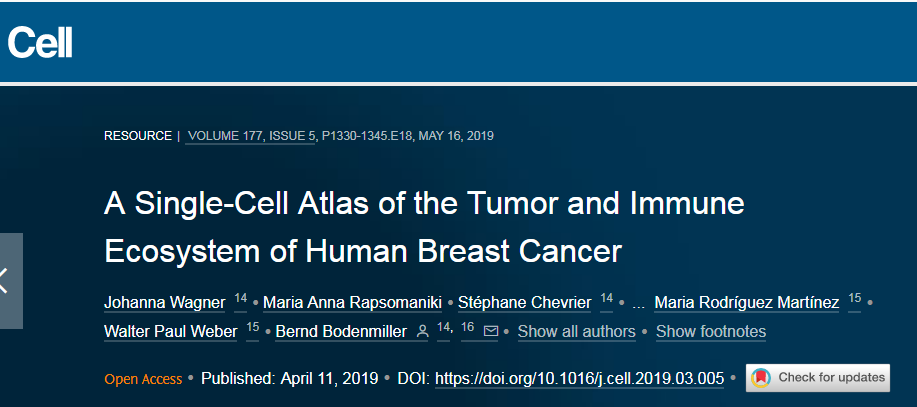Click the Check for updates bookmark icon
The height and width of the screenshot is (407, 917).
(x=760, y=378)
